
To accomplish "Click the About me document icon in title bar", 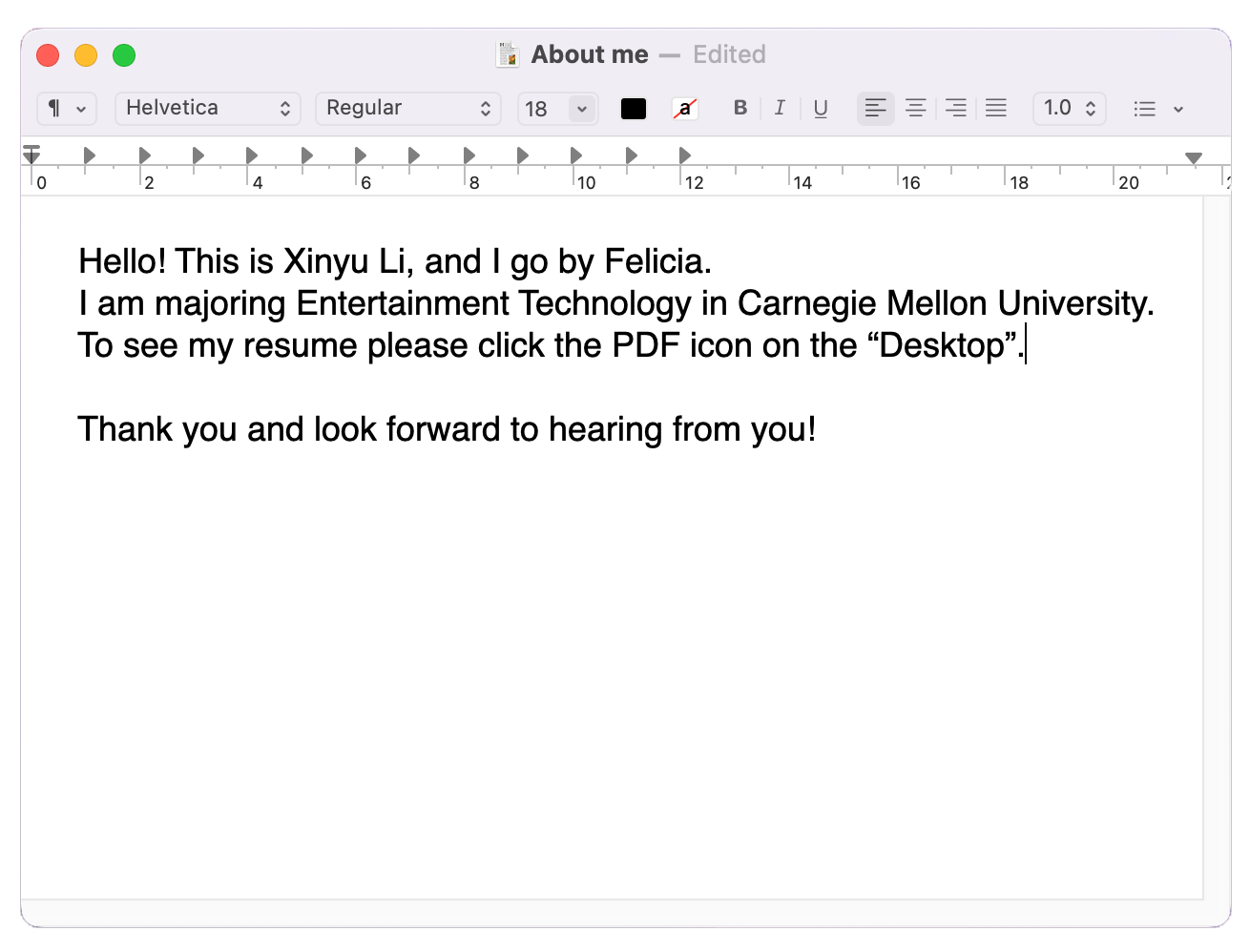I will pos(508,54).
